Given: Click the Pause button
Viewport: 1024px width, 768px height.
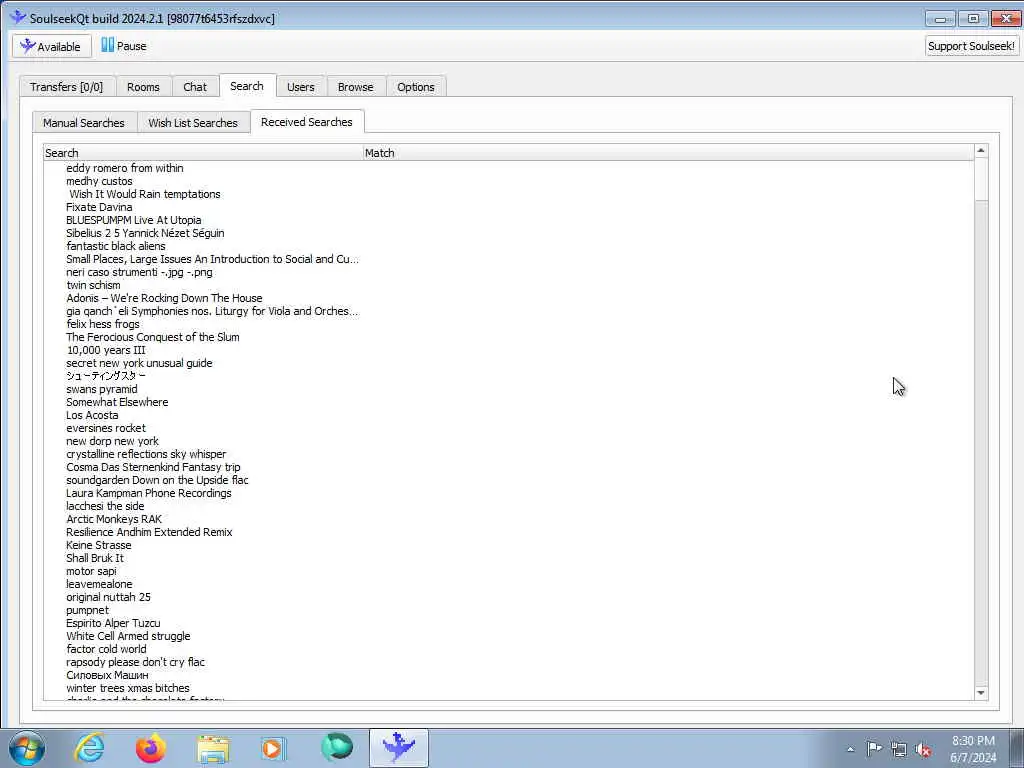Looking at the screenshot, I should pyautogui.click(x=124, y=46).
